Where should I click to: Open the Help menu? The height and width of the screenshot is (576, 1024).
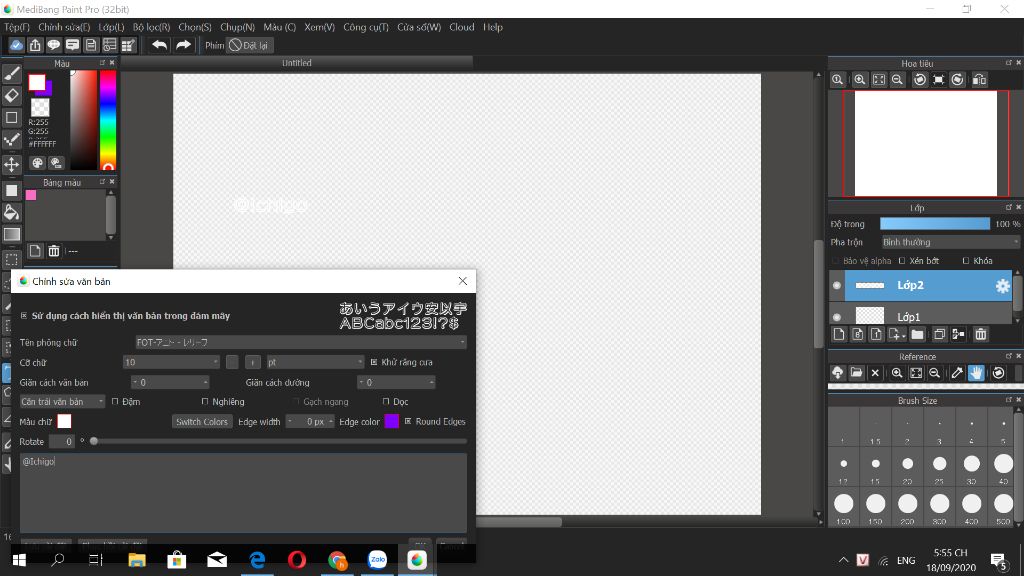pyautogui.click(x=493, y=27)
